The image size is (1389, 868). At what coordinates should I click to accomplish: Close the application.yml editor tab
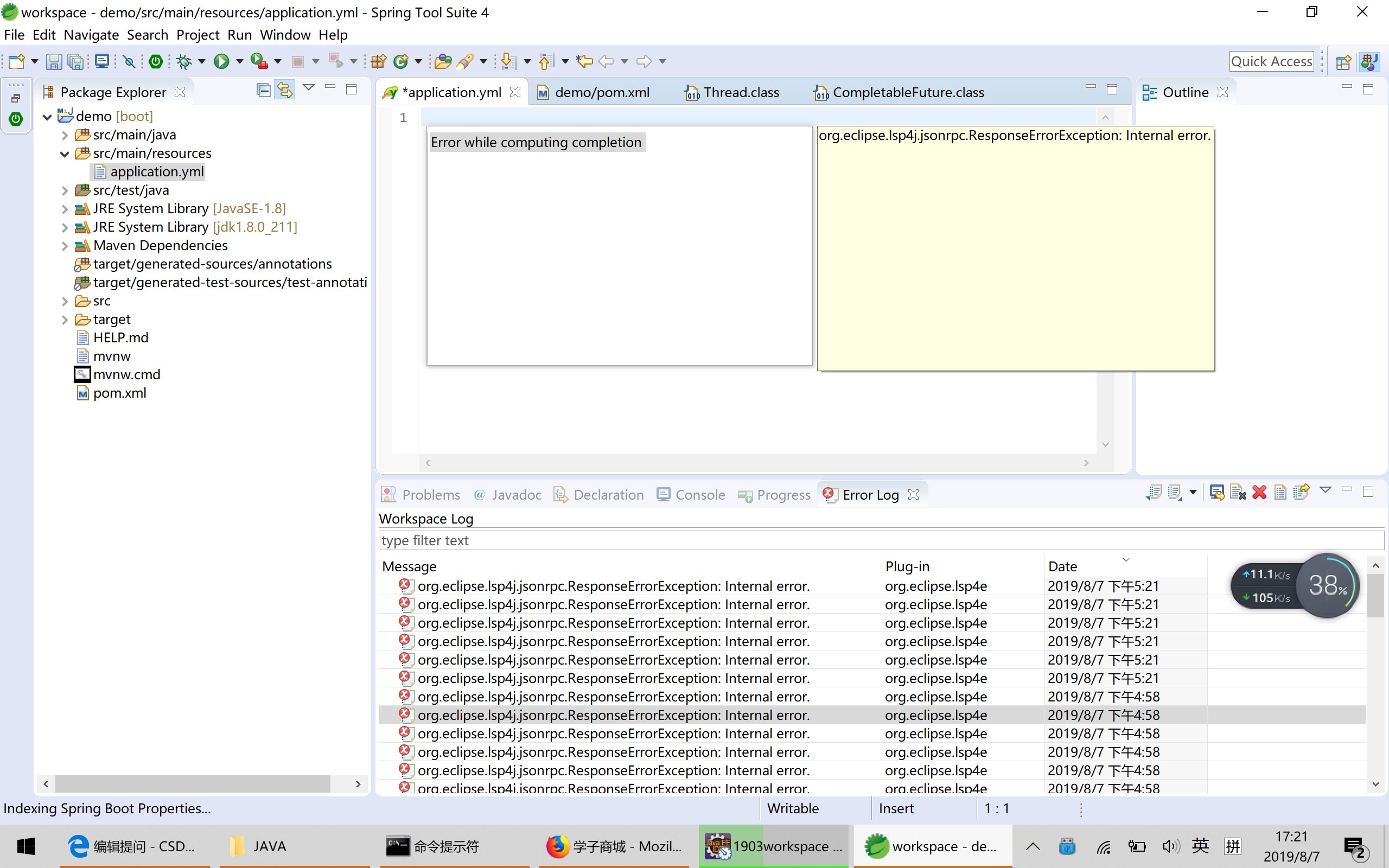[515, 92]
